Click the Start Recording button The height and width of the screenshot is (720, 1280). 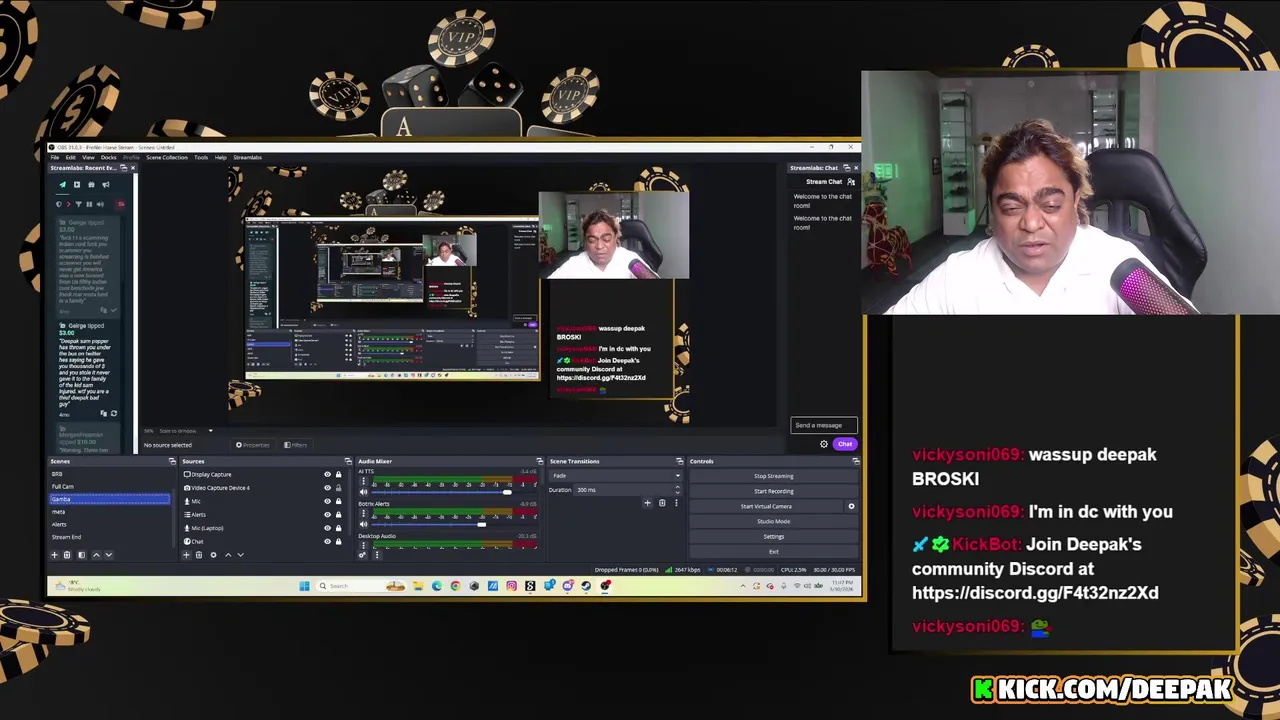pos(773,491)
